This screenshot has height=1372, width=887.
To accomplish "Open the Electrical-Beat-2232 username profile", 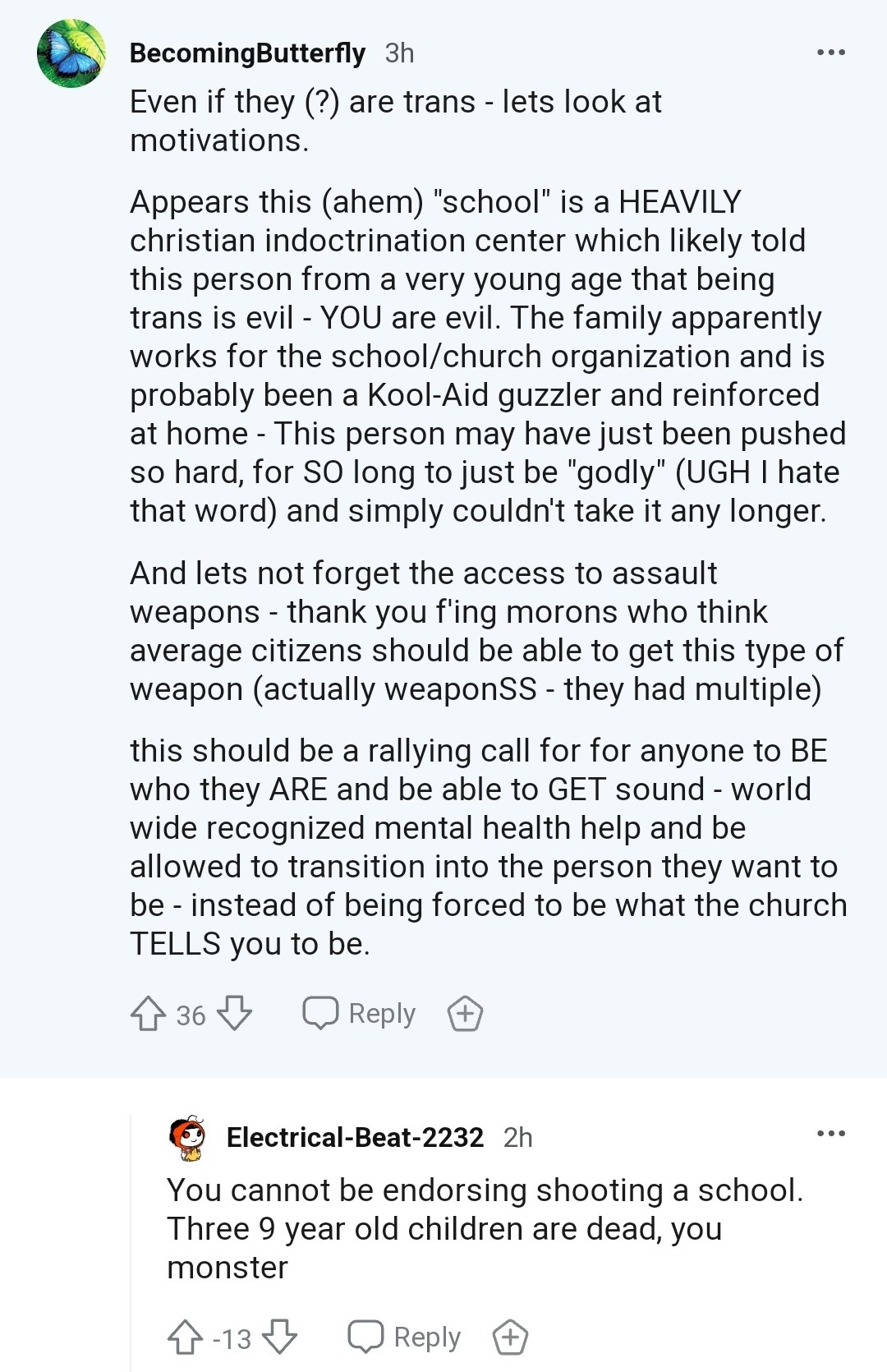I will [355, 1138].
